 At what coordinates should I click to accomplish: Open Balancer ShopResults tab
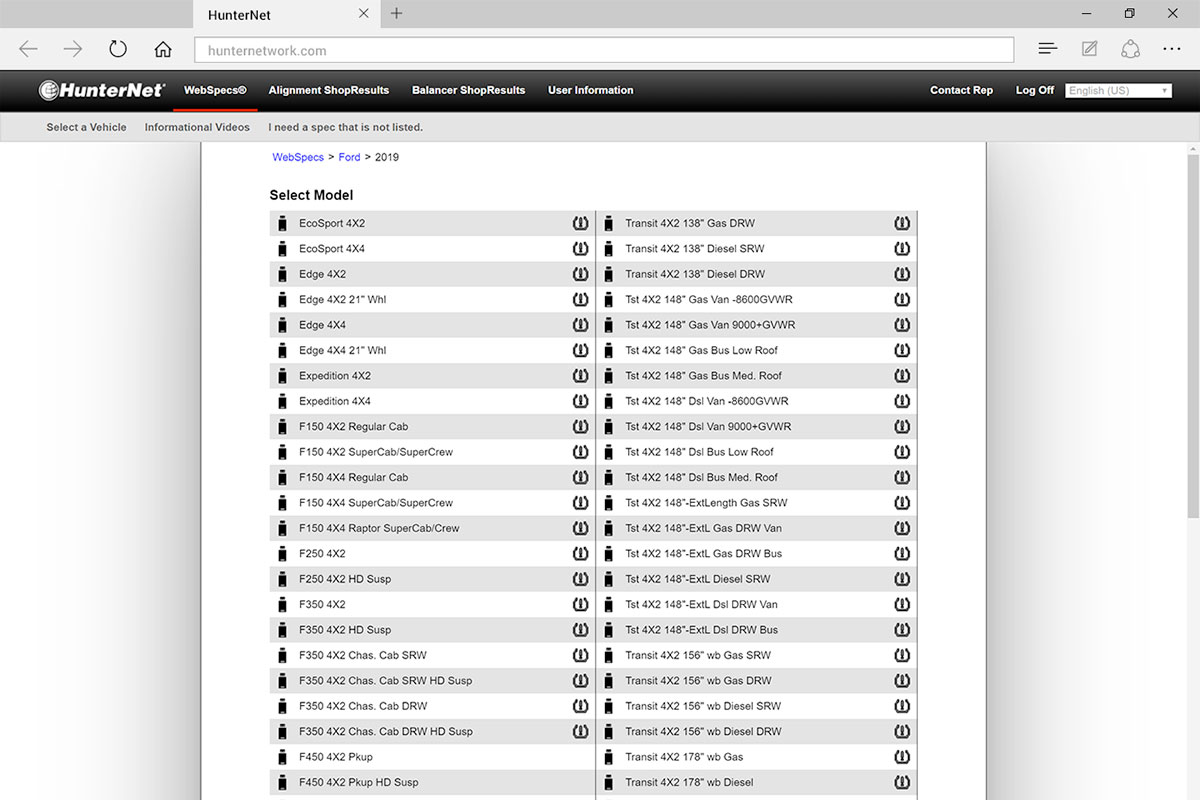(x=468, y=90)
